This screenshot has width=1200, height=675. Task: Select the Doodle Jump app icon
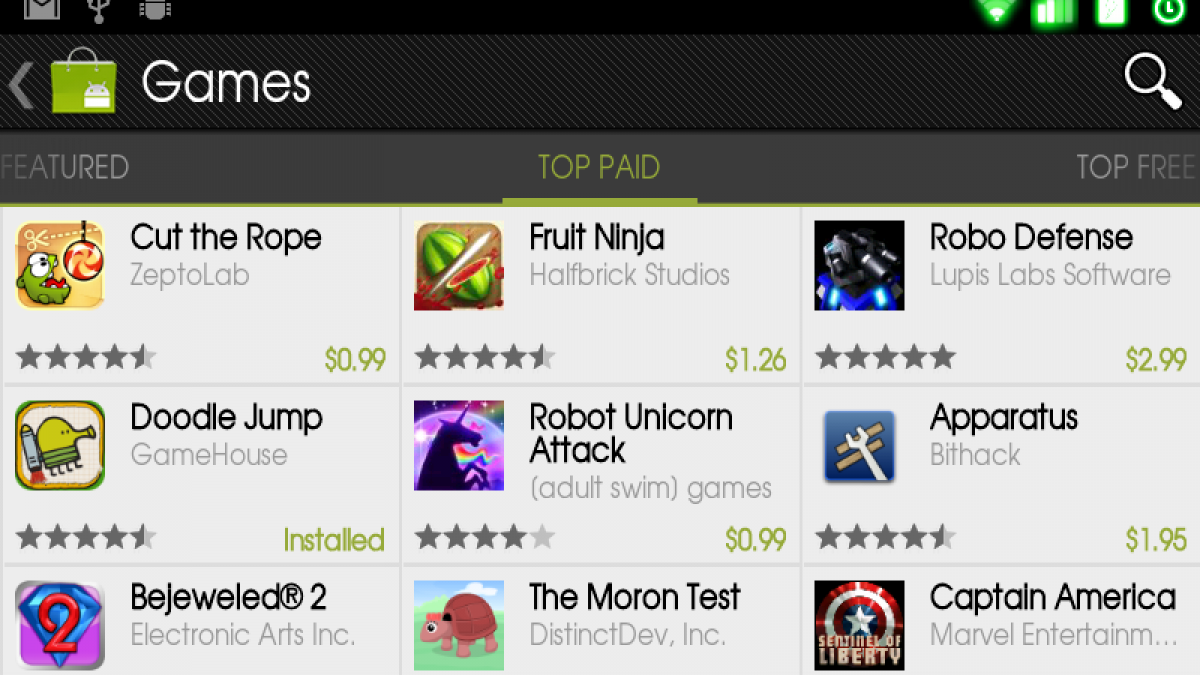tap(60, 446)
